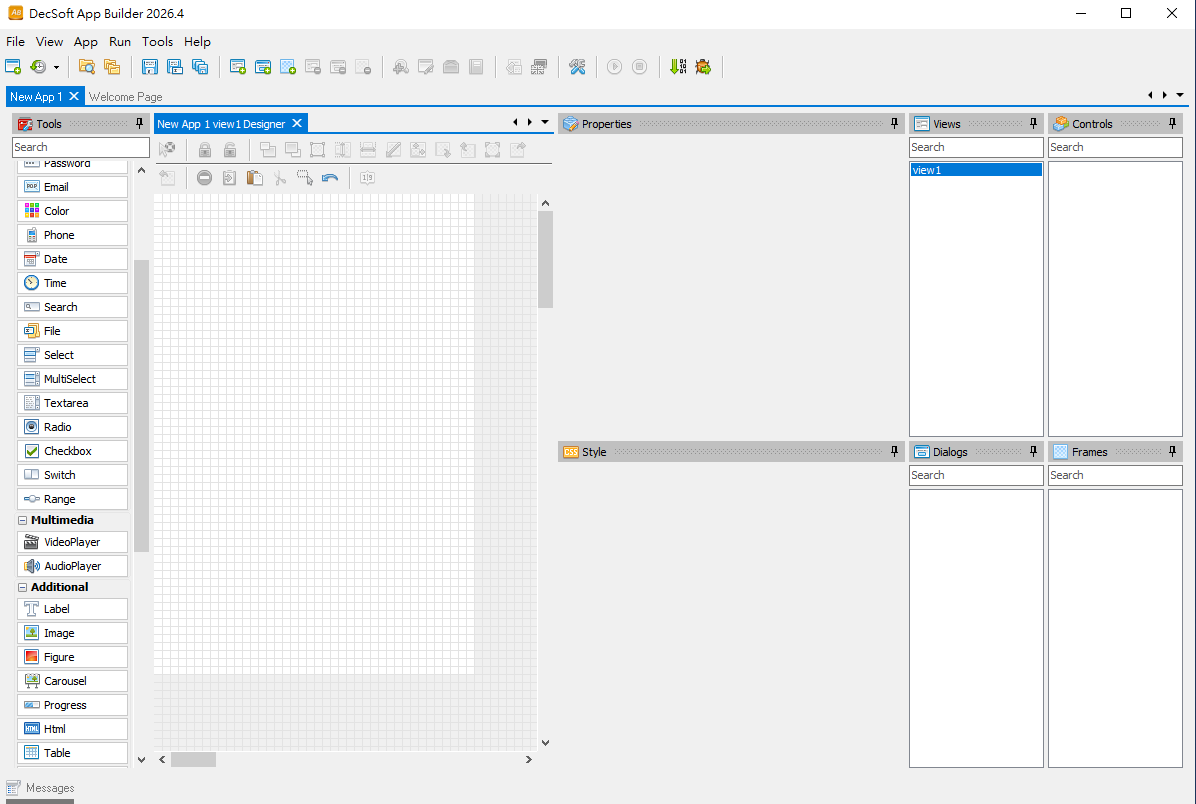Click the scissors cut icon in designer toolbar
Viewport: 1196px width, 804px height.
coord(280,178)
